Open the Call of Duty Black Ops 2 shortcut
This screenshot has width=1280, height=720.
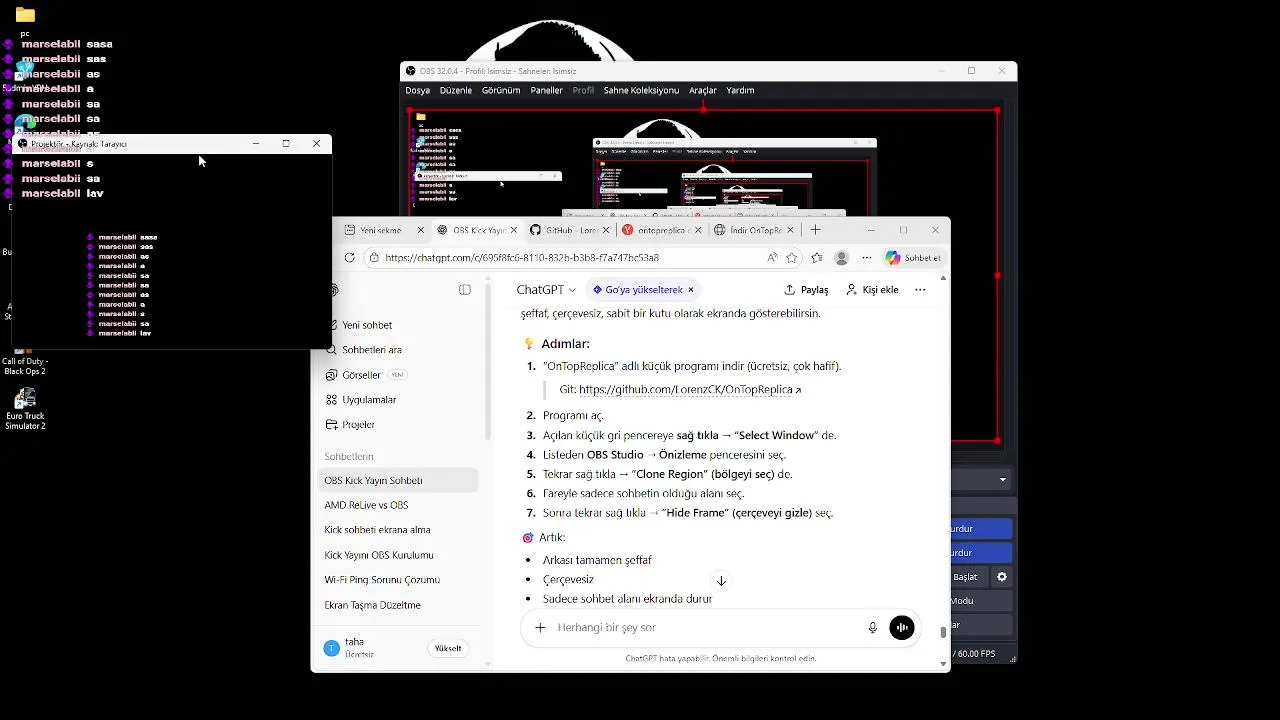pyautogui.click(x=25, y=360)
